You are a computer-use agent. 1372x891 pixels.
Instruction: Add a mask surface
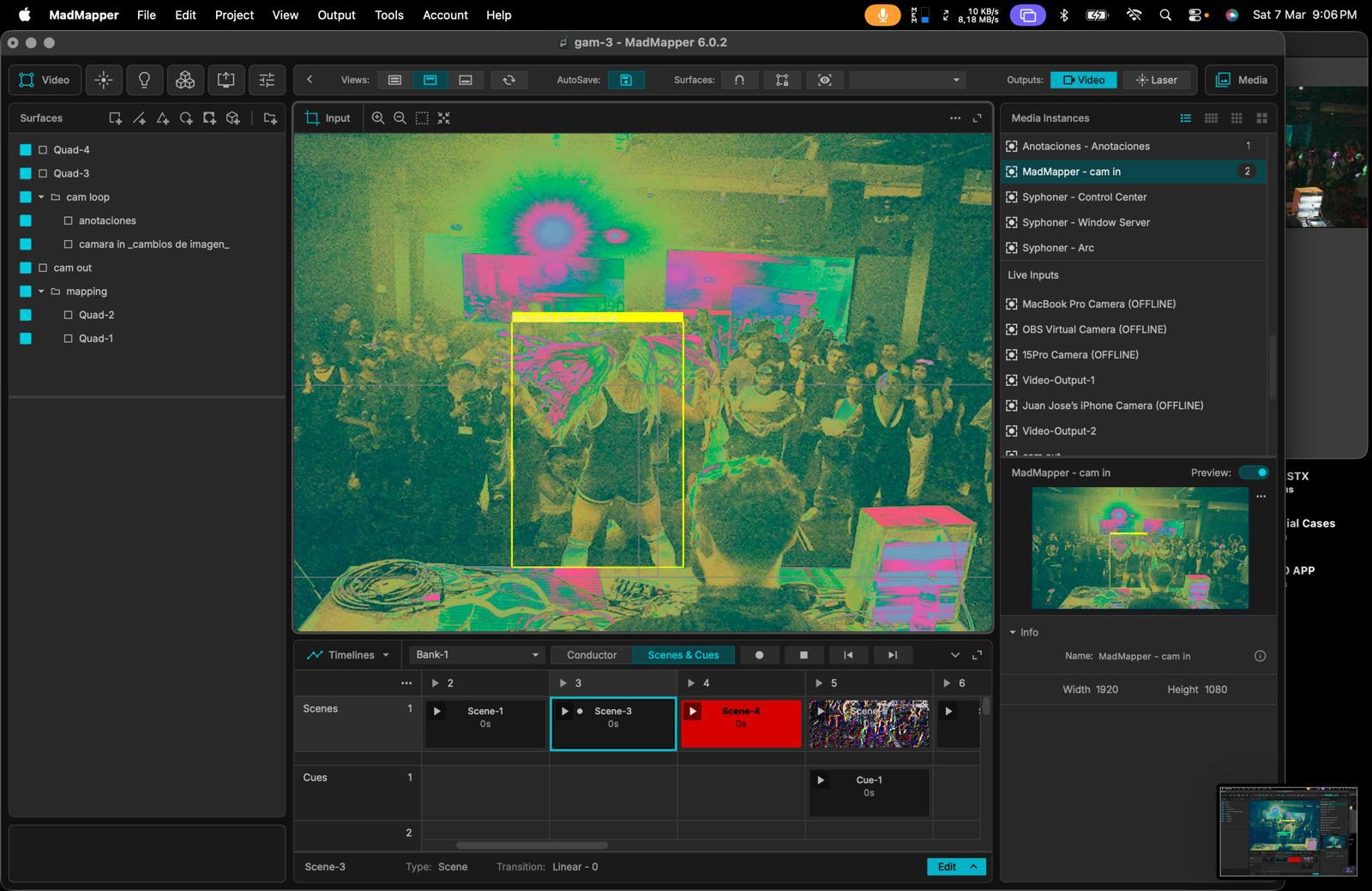(x=209, y=118)
